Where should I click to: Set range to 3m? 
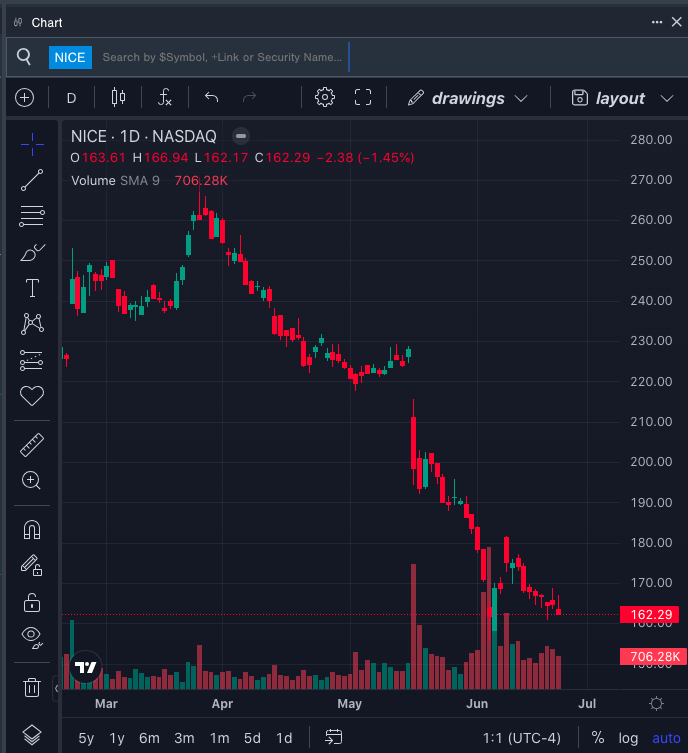click(x=184, y=738)
